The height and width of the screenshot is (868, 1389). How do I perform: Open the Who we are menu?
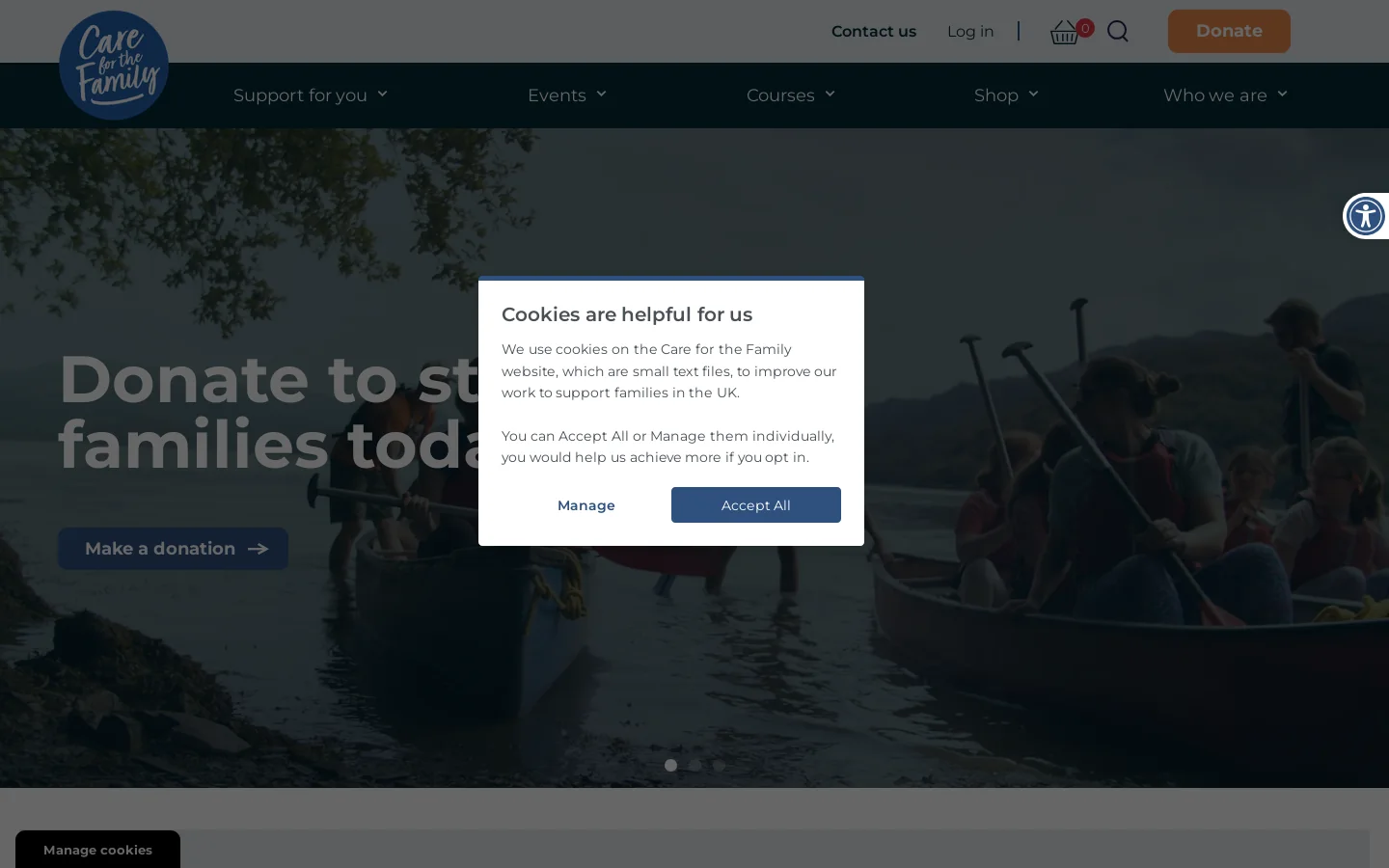pos(1225,95)
